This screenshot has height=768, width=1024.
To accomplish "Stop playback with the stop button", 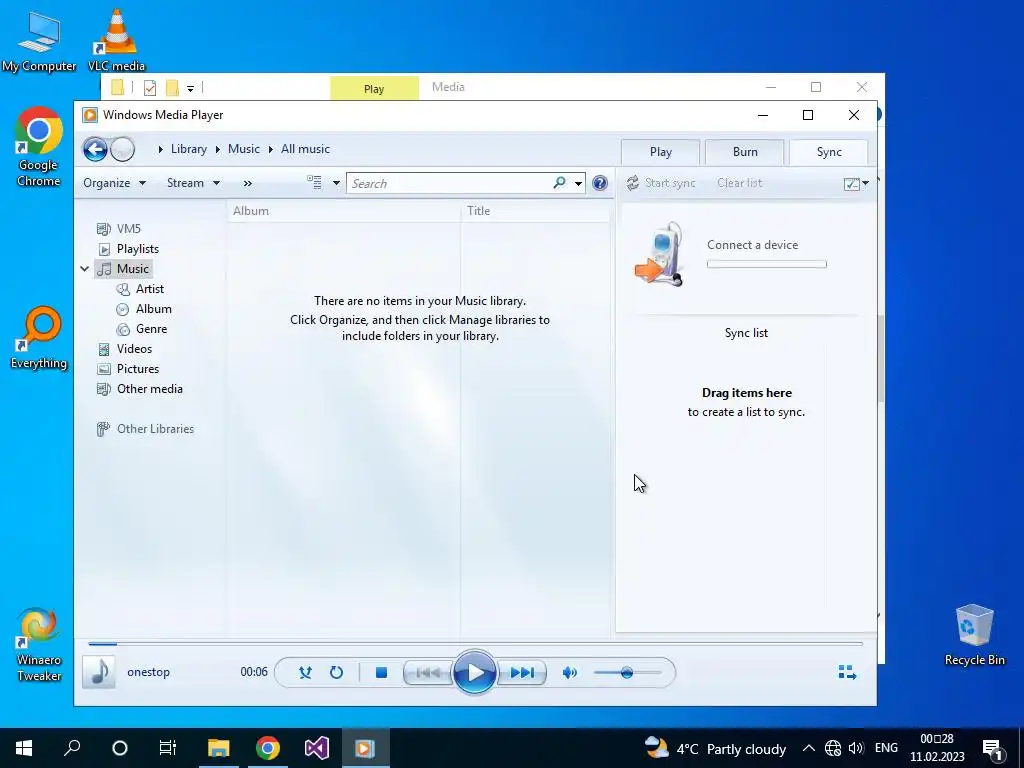I will tap(381, 672).
